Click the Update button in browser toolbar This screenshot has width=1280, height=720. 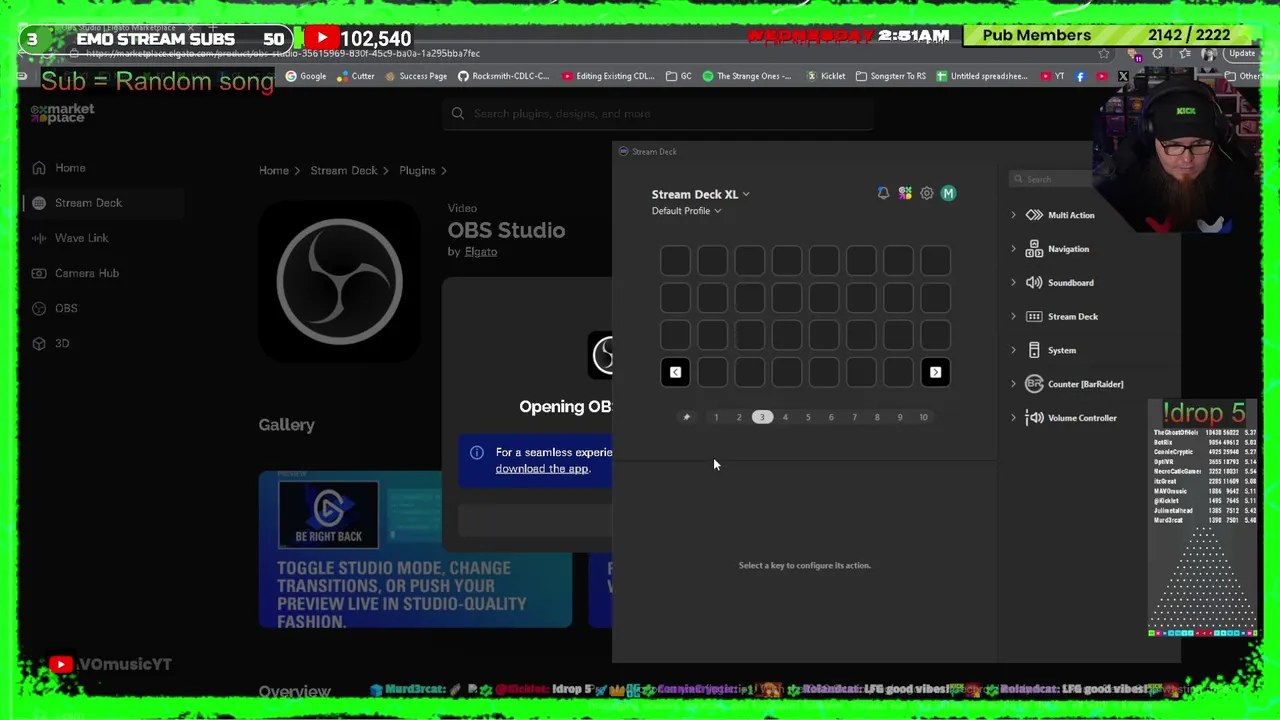(1242, 54)
